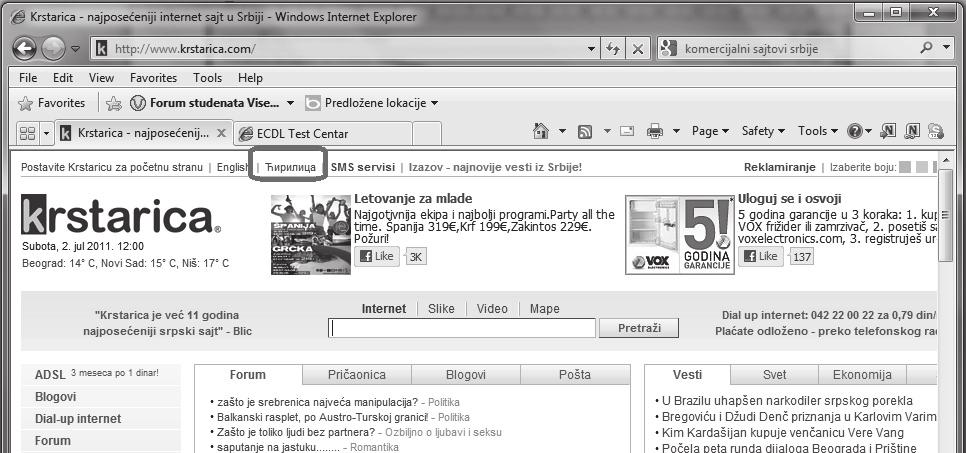Click the Krstarica search text field
The height and width of the screenshot is (453, 966).
(462, 328)
